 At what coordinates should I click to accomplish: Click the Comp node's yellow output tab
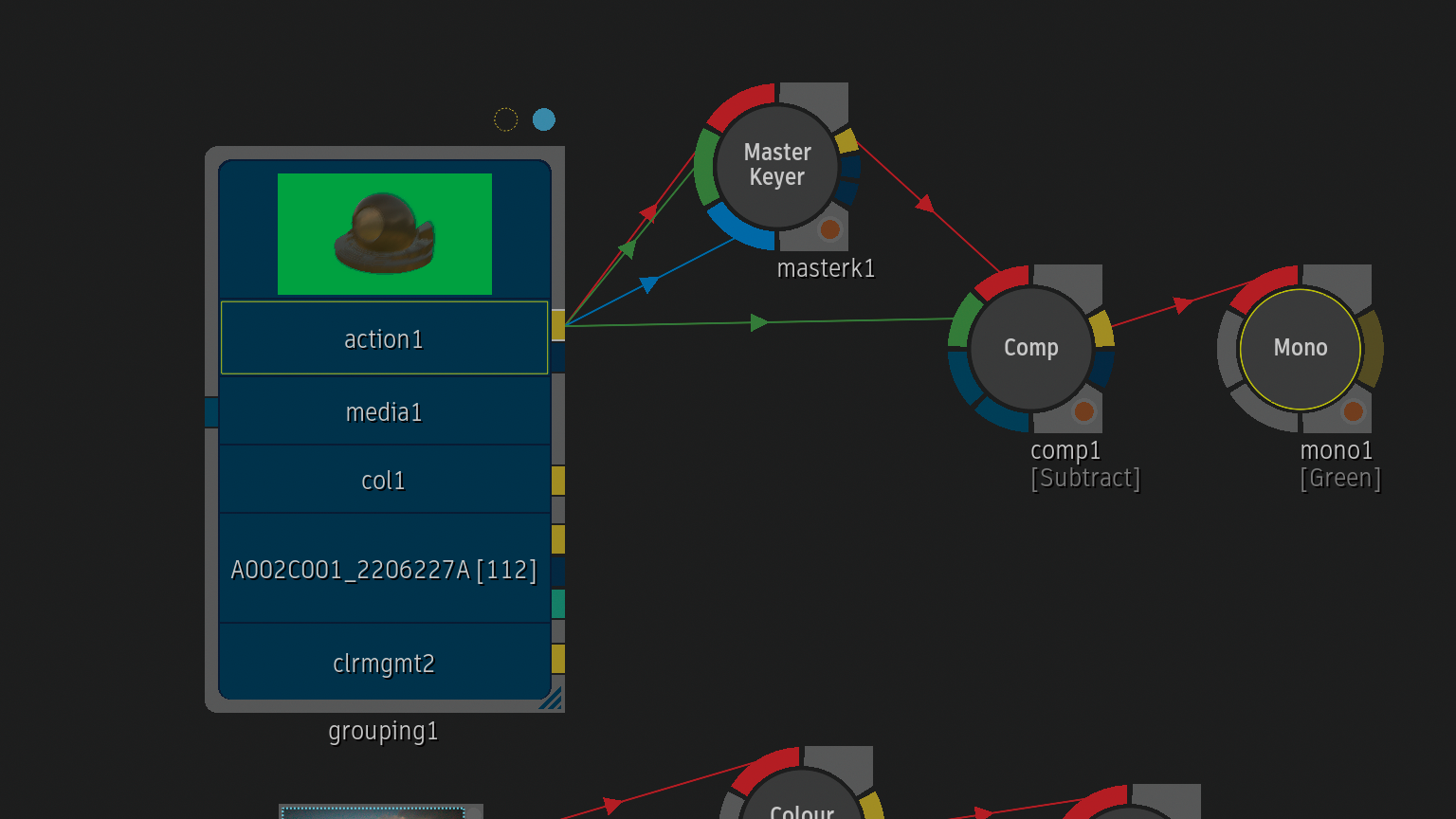[1101, 328]
